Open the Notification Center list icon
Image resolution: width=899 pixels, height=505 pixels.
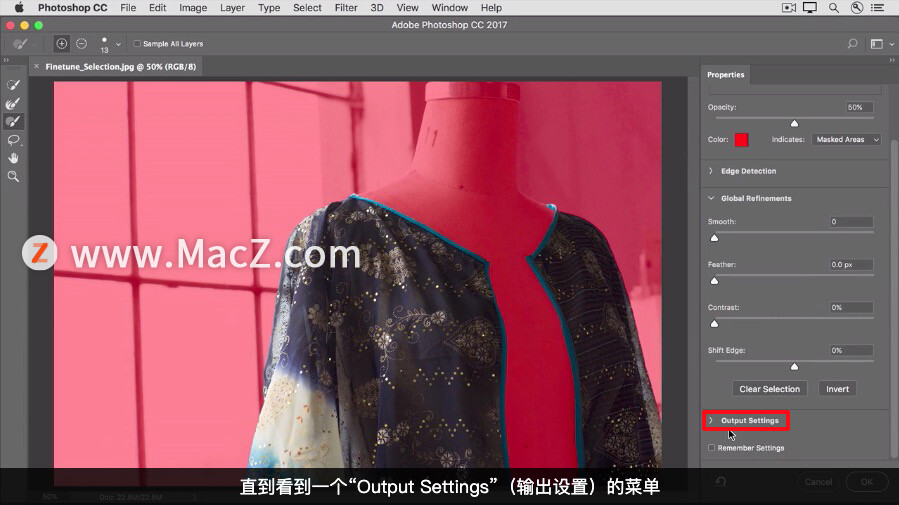pyautogui.click(x=877, y=7)
